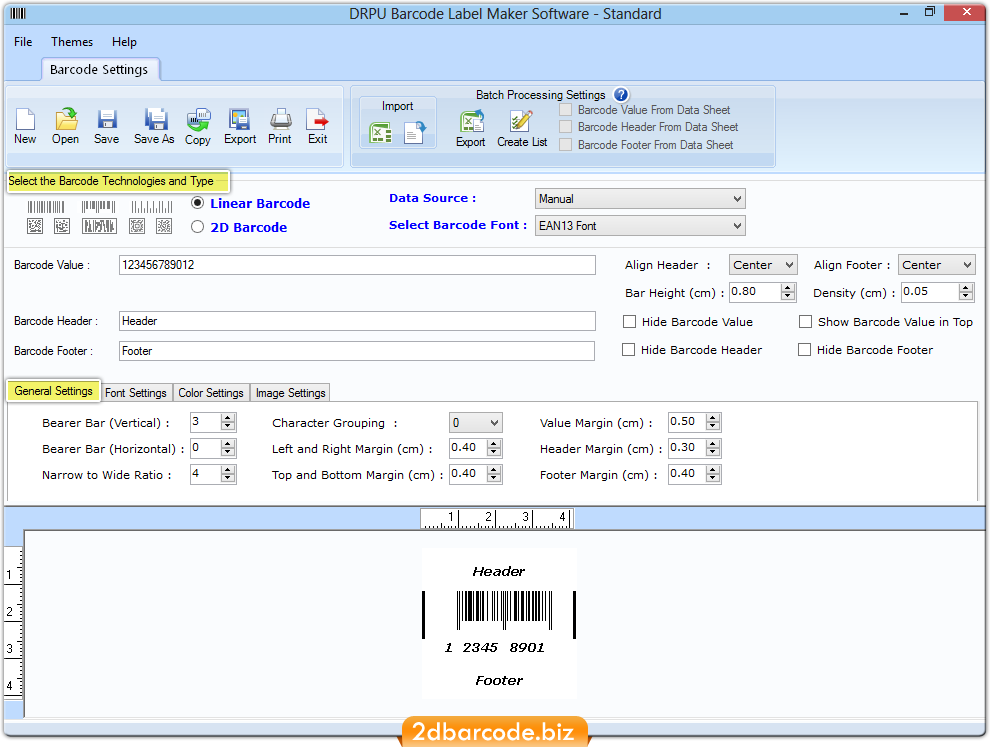Switch to the General Settings tab
Image resolution: width=990 pixels, height=747 pixels.
54,391
